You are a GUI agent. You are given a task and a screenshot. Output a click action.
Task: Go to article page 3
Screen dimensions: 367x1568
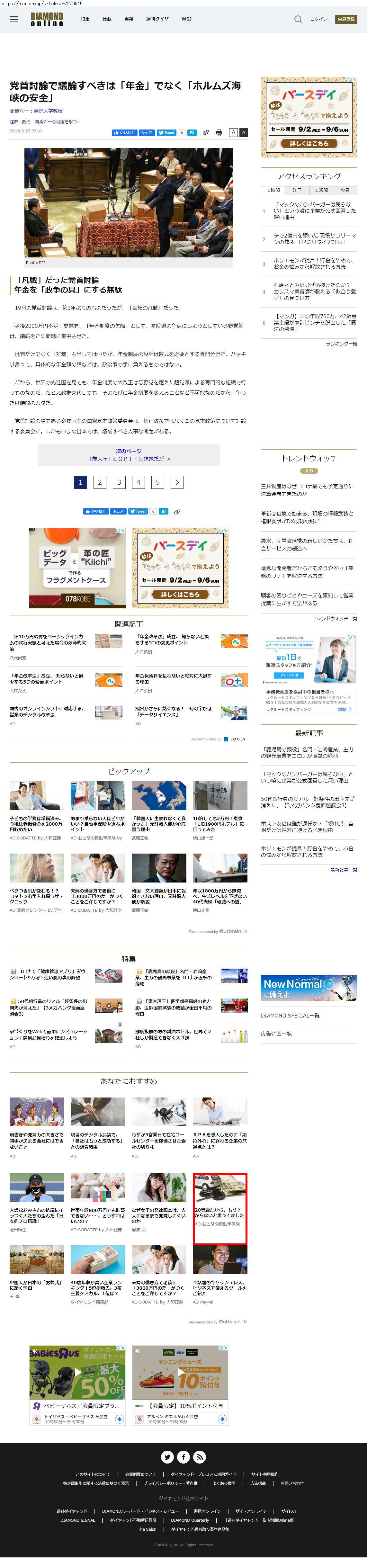[119, 482]
